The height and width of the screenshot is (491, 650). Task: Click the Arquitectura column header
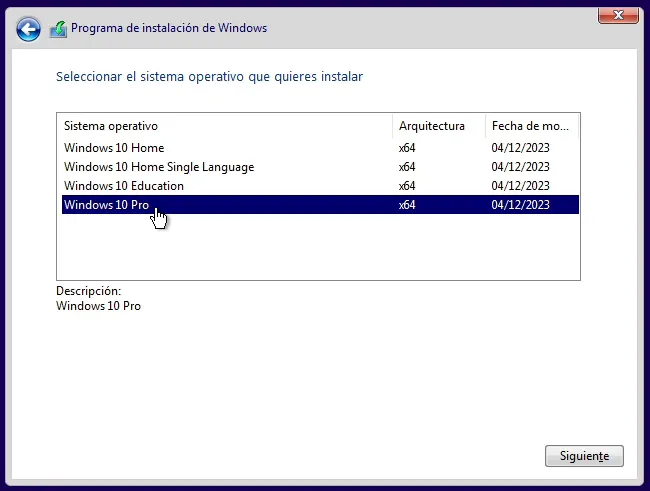[x=439, y=126]
